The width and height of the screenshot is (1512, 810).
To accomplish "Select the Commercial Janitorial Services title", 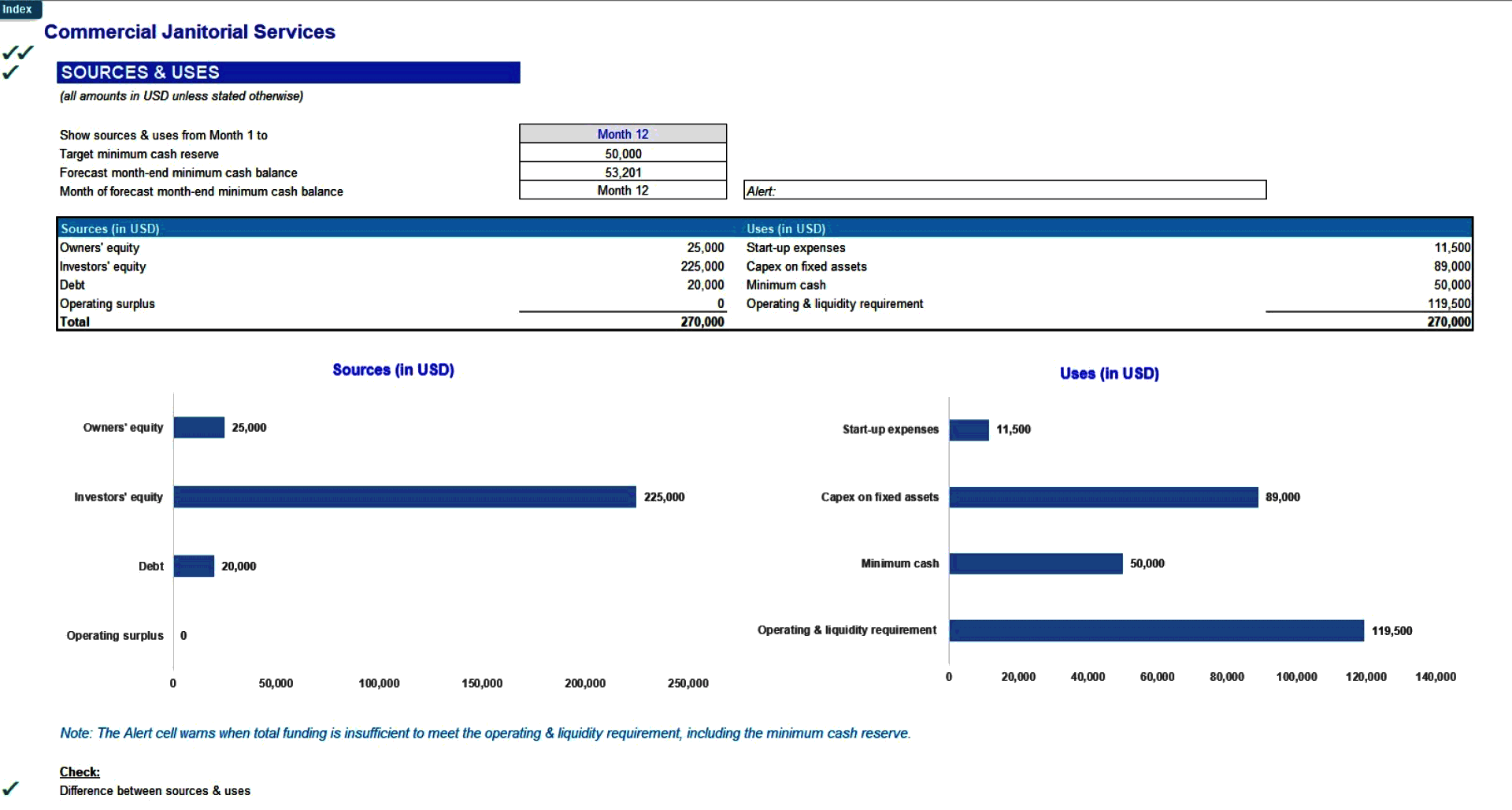I will [x=189, y=32].
